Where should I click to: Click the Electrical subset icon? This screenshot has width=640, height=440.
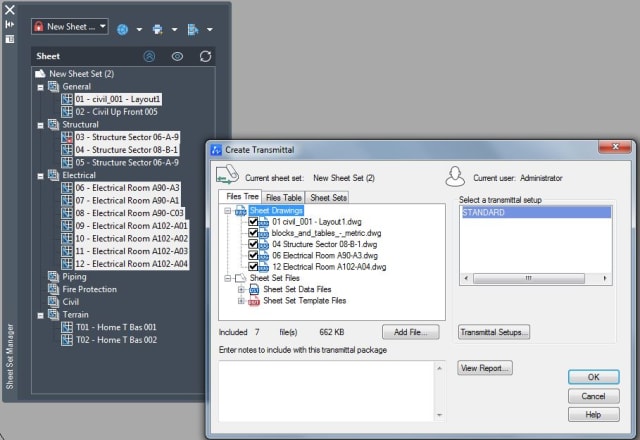53,175
